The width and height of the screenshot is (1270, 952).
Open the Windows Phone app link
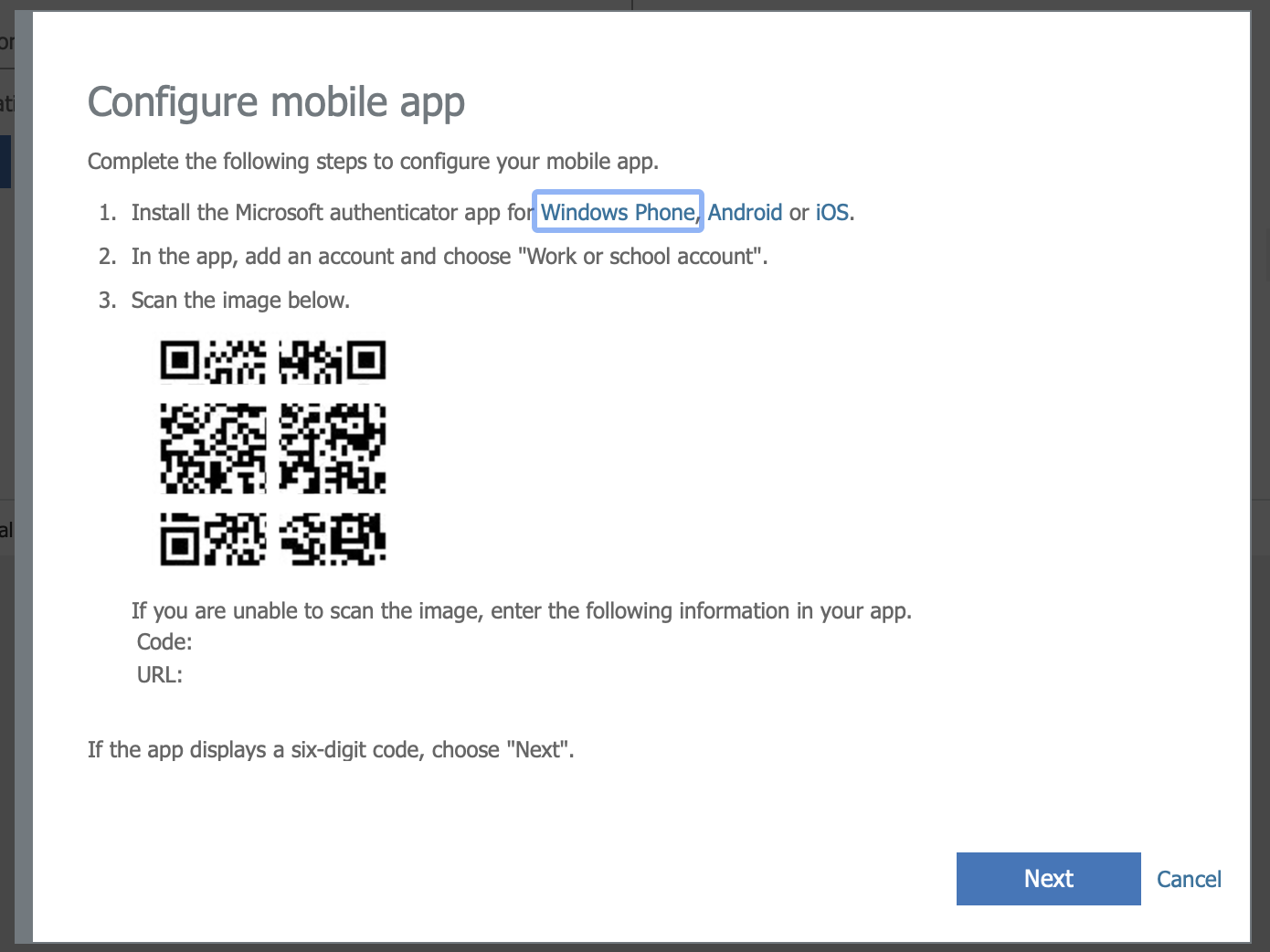tap(618, 212)
